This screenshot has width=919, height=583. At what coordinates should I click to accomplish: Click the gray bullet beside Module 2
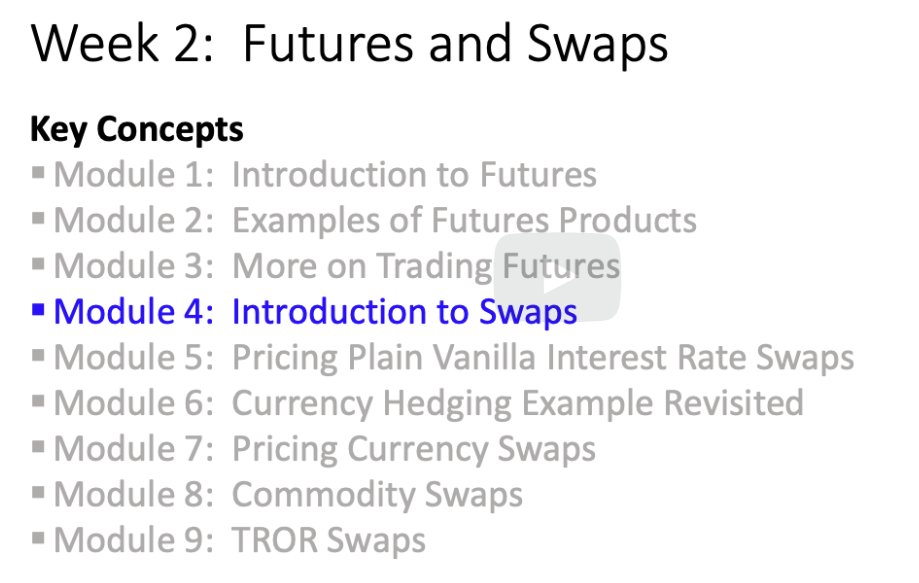click(39, 217)
